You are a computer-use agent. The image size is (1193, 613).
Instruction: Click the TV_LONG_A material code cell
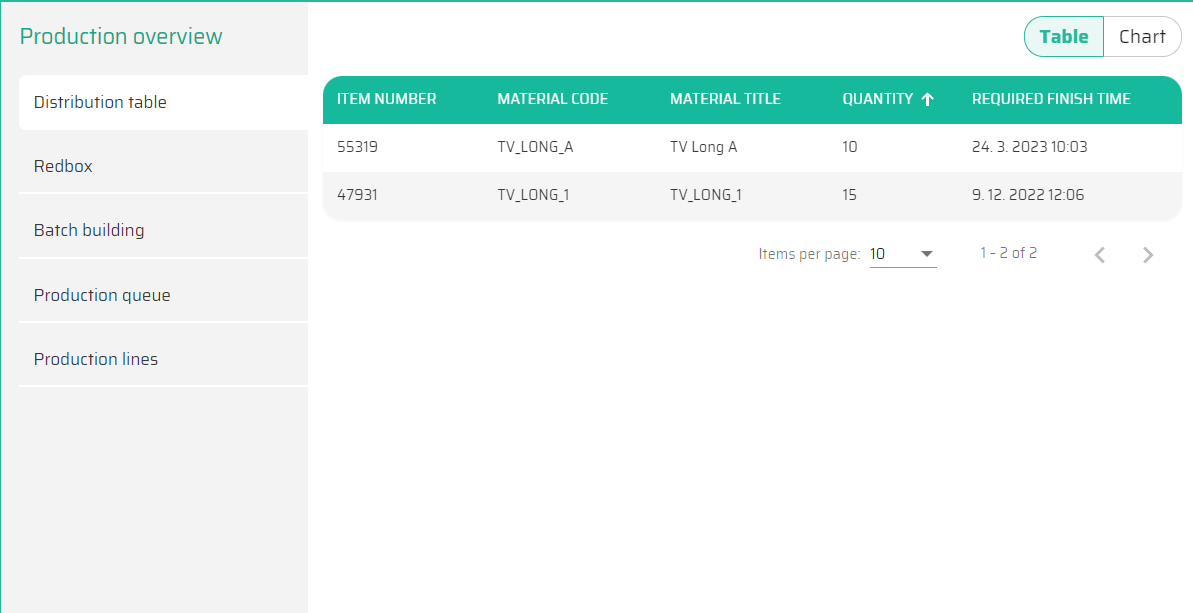pyautogui.click(x=535, y=147)
